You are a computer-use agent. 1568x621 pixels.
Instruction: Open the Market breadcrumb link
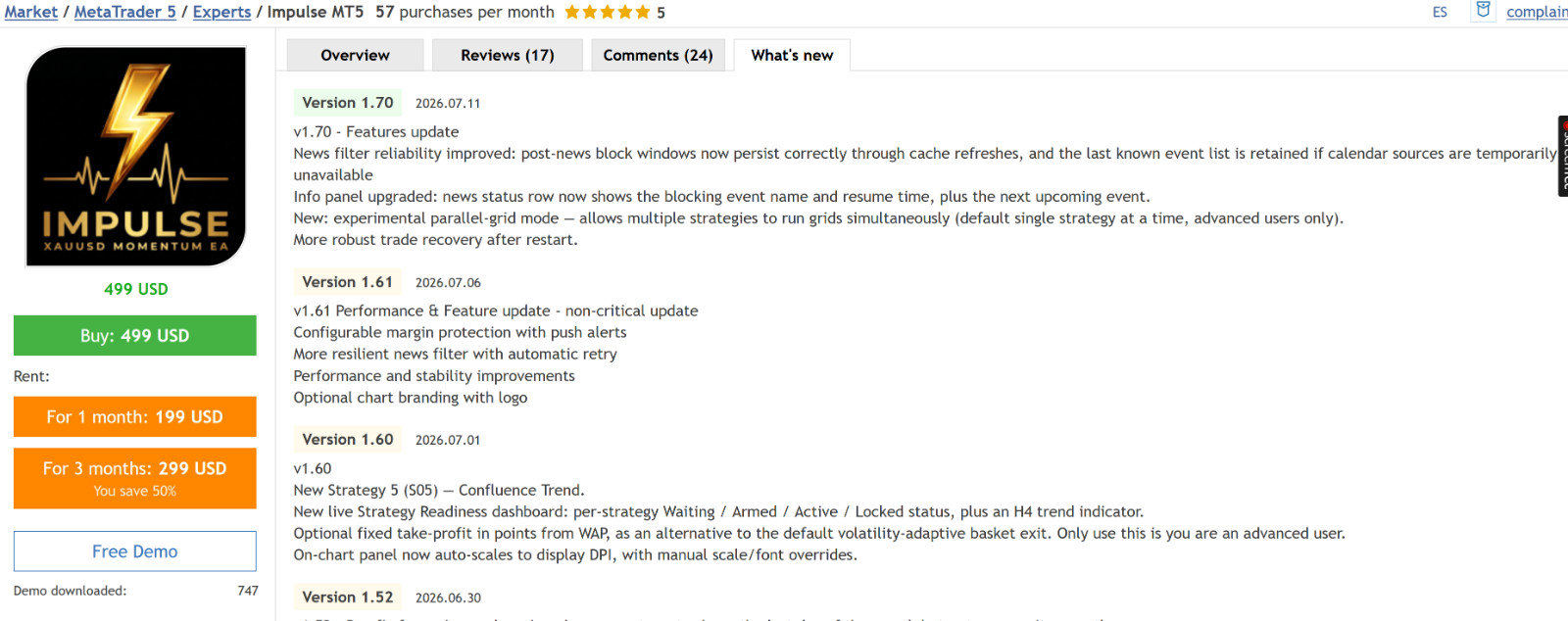tap(31, 12)
